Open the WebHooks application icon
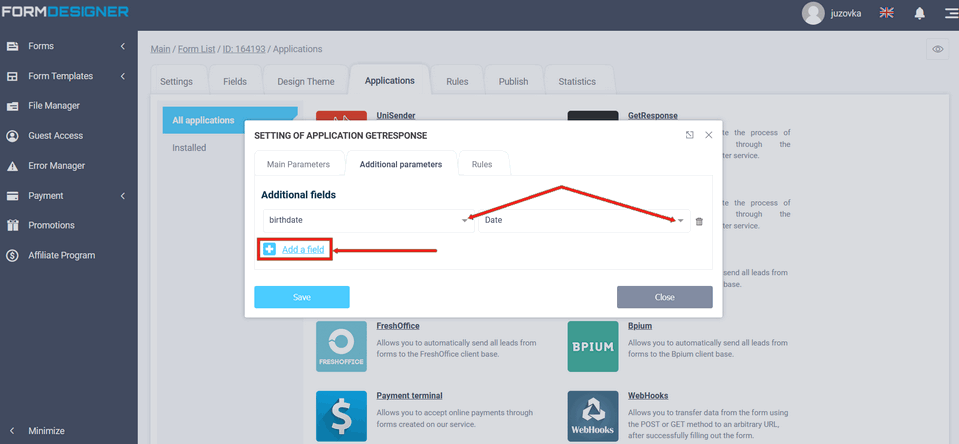 click(x=592, y=416)
